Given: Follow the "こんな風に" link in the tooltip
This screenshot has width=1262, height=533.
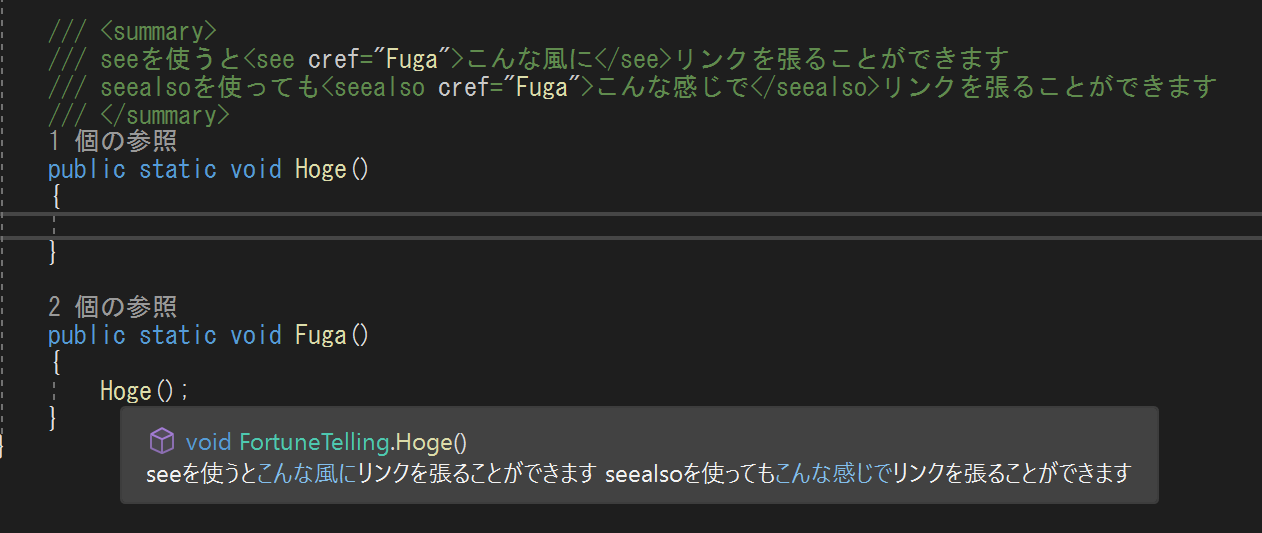Looking at the screenshot, I should (x=307, y=472).
